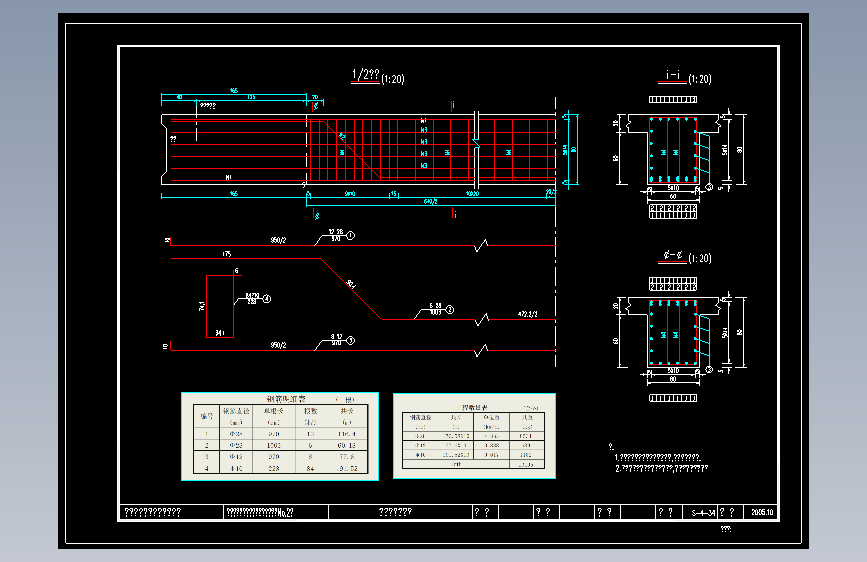Click the circled 3 marker in the i-i section
Viewport: 867px width, 562px height.
709,188
